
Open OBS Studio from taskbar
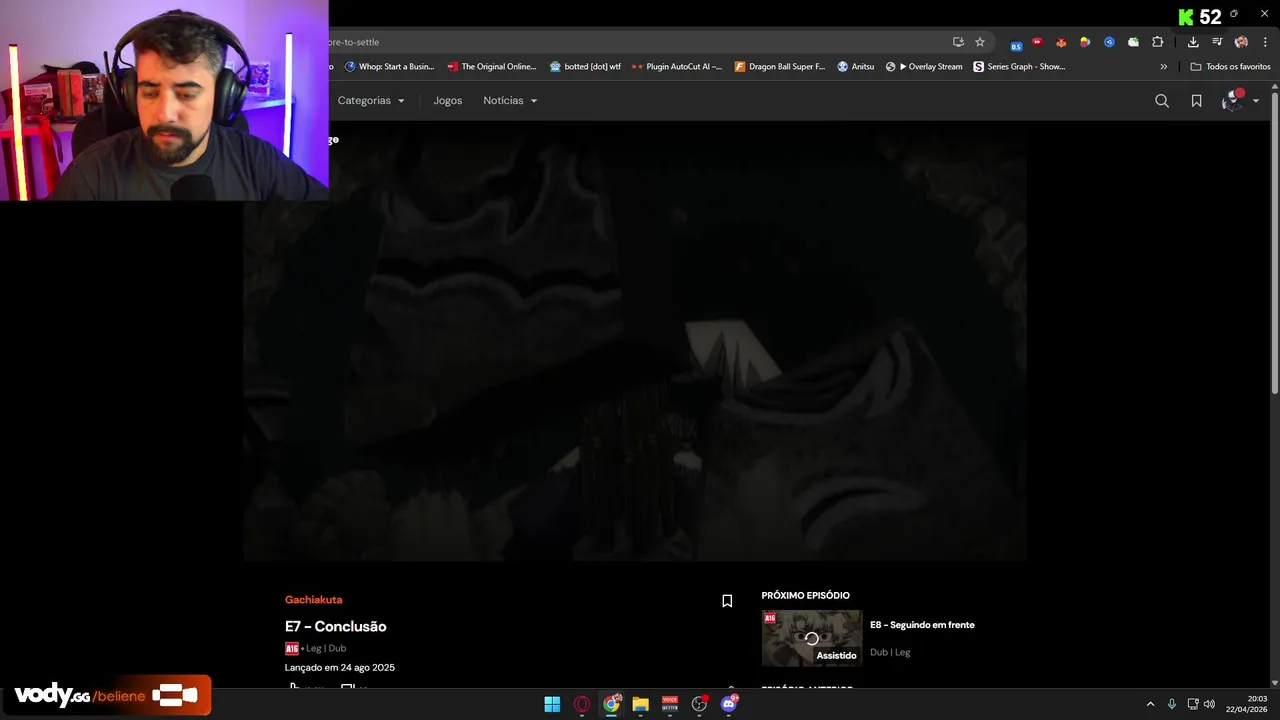tap(699, 704)
